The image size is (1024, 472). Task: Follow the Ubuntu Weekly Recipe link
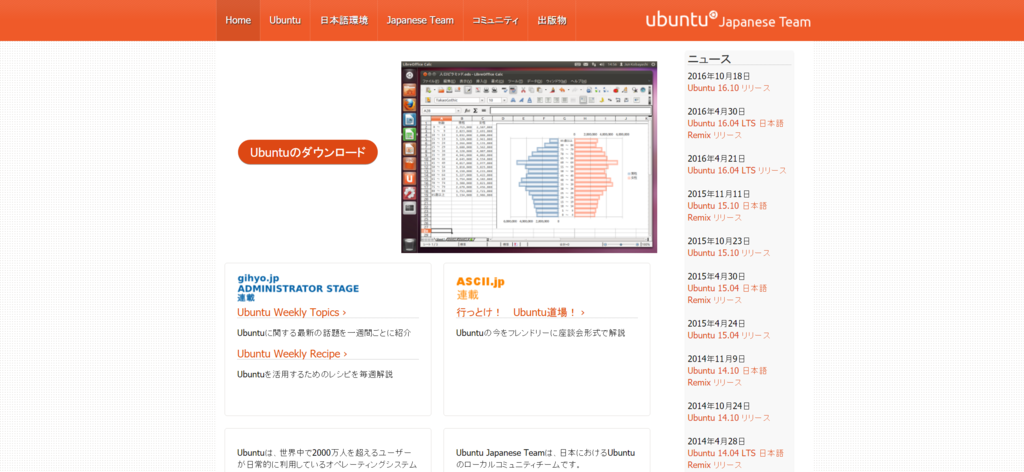(292, 354)
